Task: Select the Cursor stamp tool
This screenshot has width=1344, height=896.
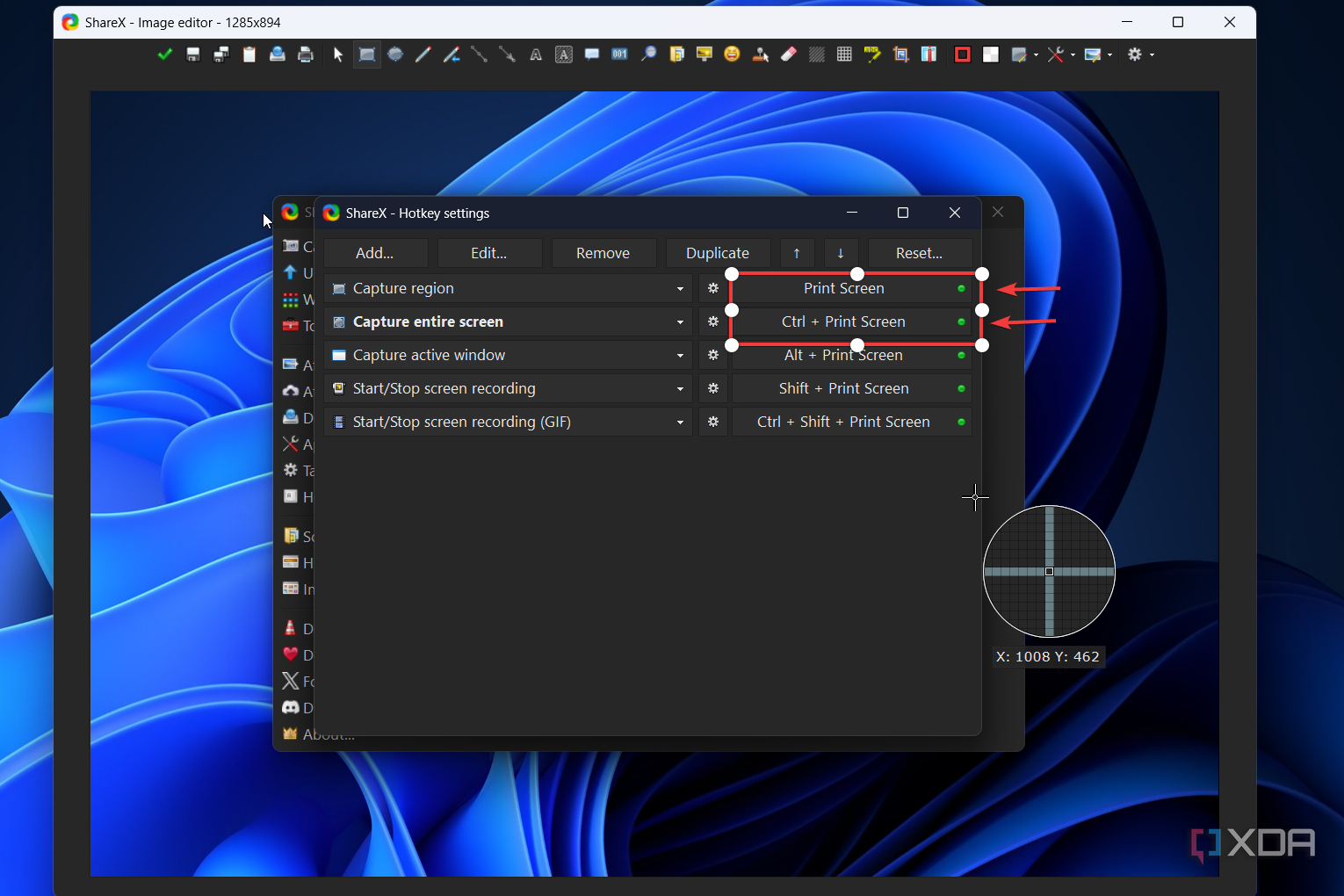Action: coord(761,54)
